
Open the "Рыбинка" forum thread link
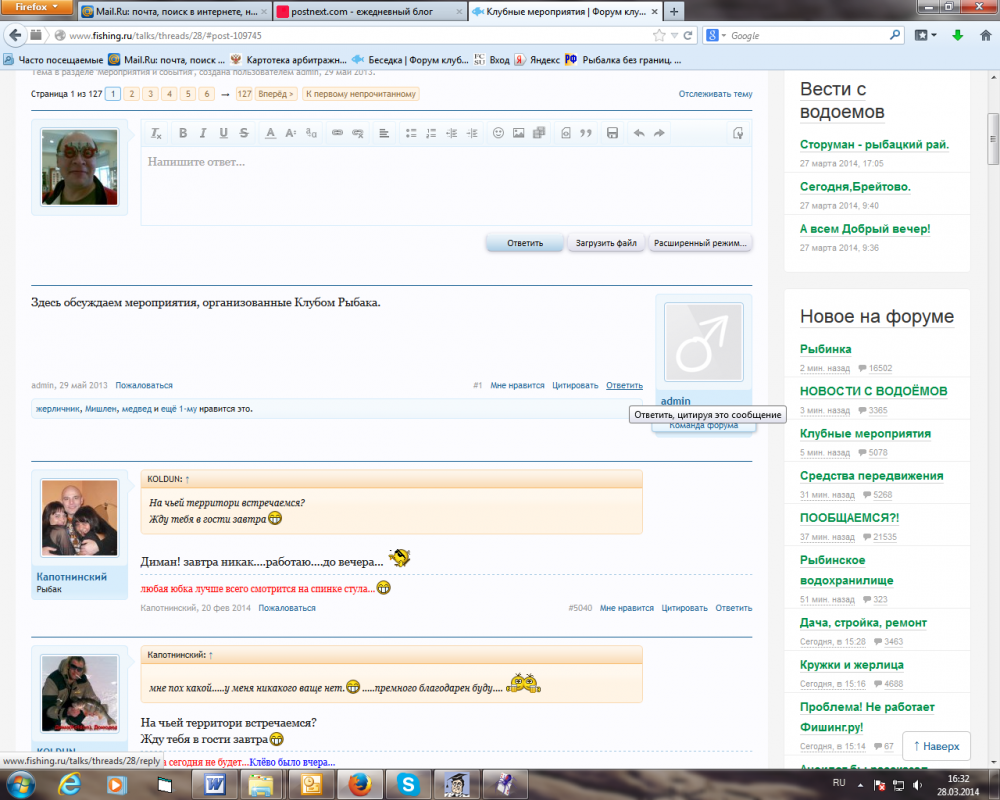coord(826,349)
